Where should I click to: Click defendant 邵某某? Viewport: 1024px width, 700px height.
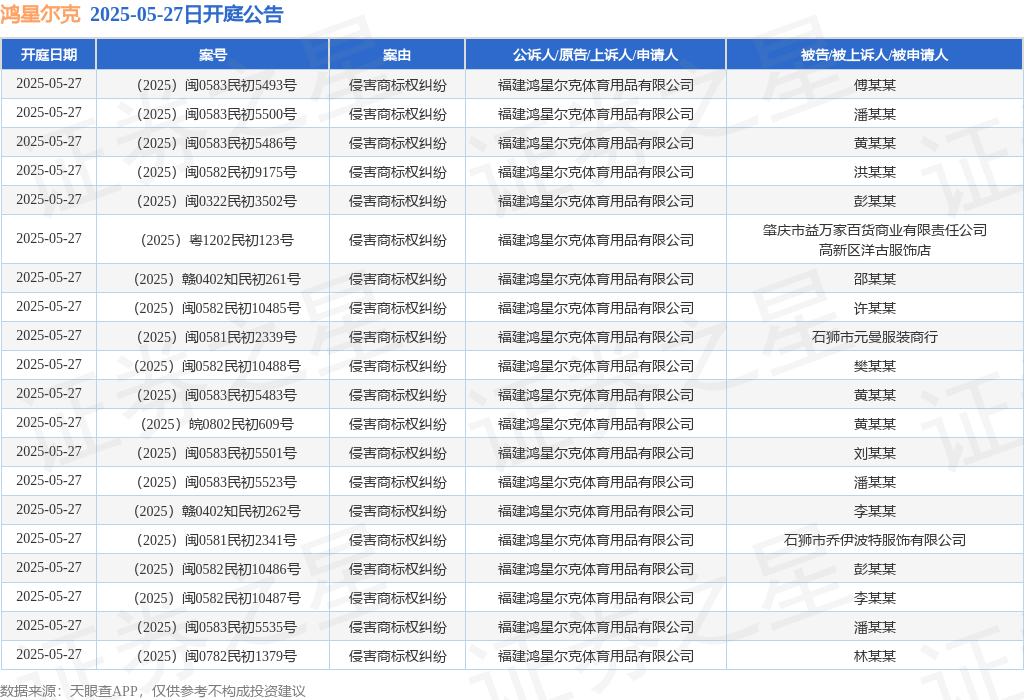874,279
